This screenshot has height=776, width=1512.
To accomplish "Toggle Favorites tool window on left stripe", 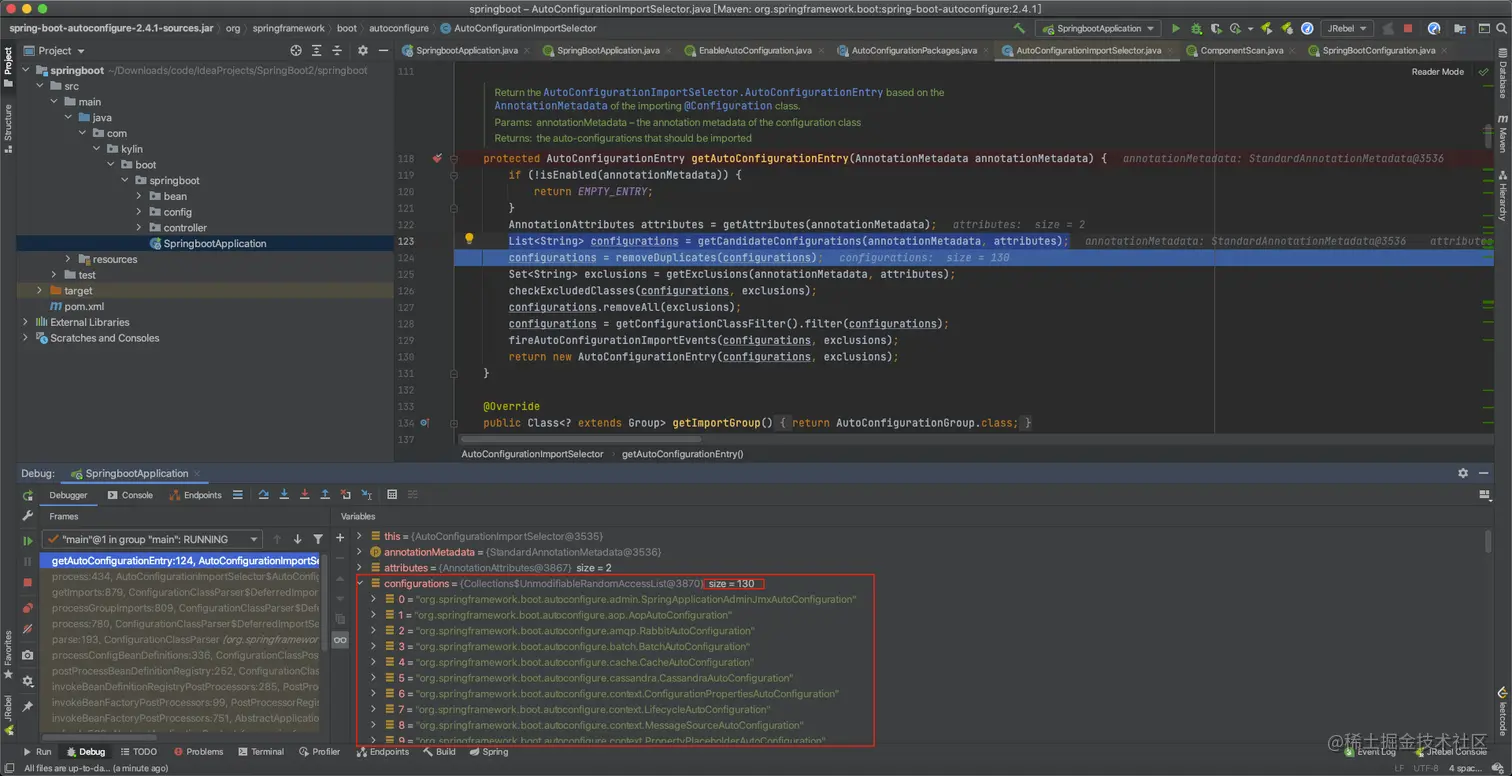I will click(8, 653).
